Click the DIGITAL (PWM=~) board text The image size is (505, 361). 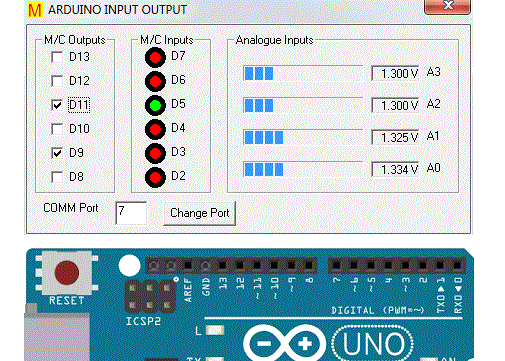click(x=378, y=310)
